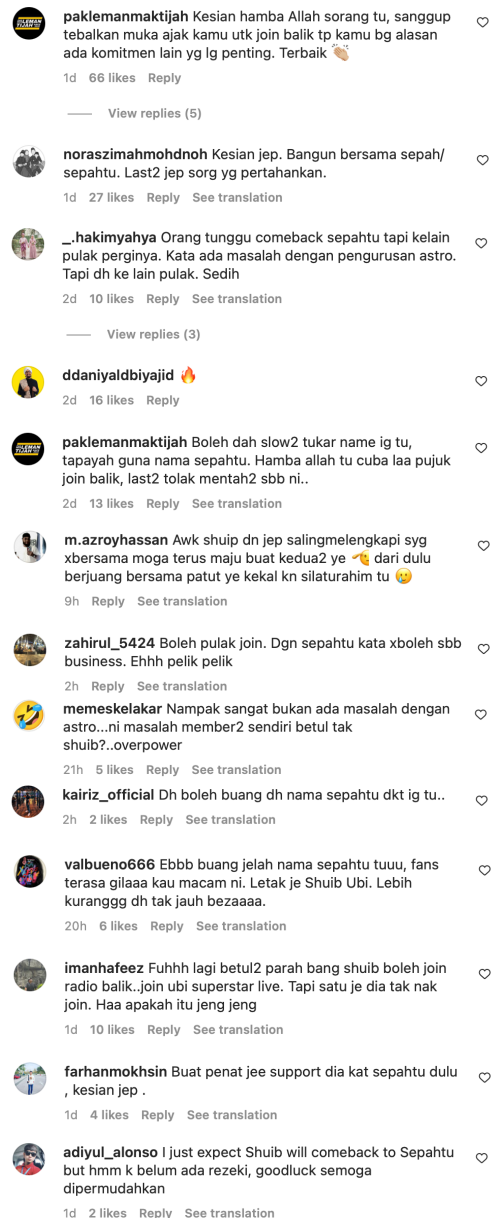Toggle like on imanhafeez's comment
Viewport: 500px width, 1218px height.
[482, 974]
